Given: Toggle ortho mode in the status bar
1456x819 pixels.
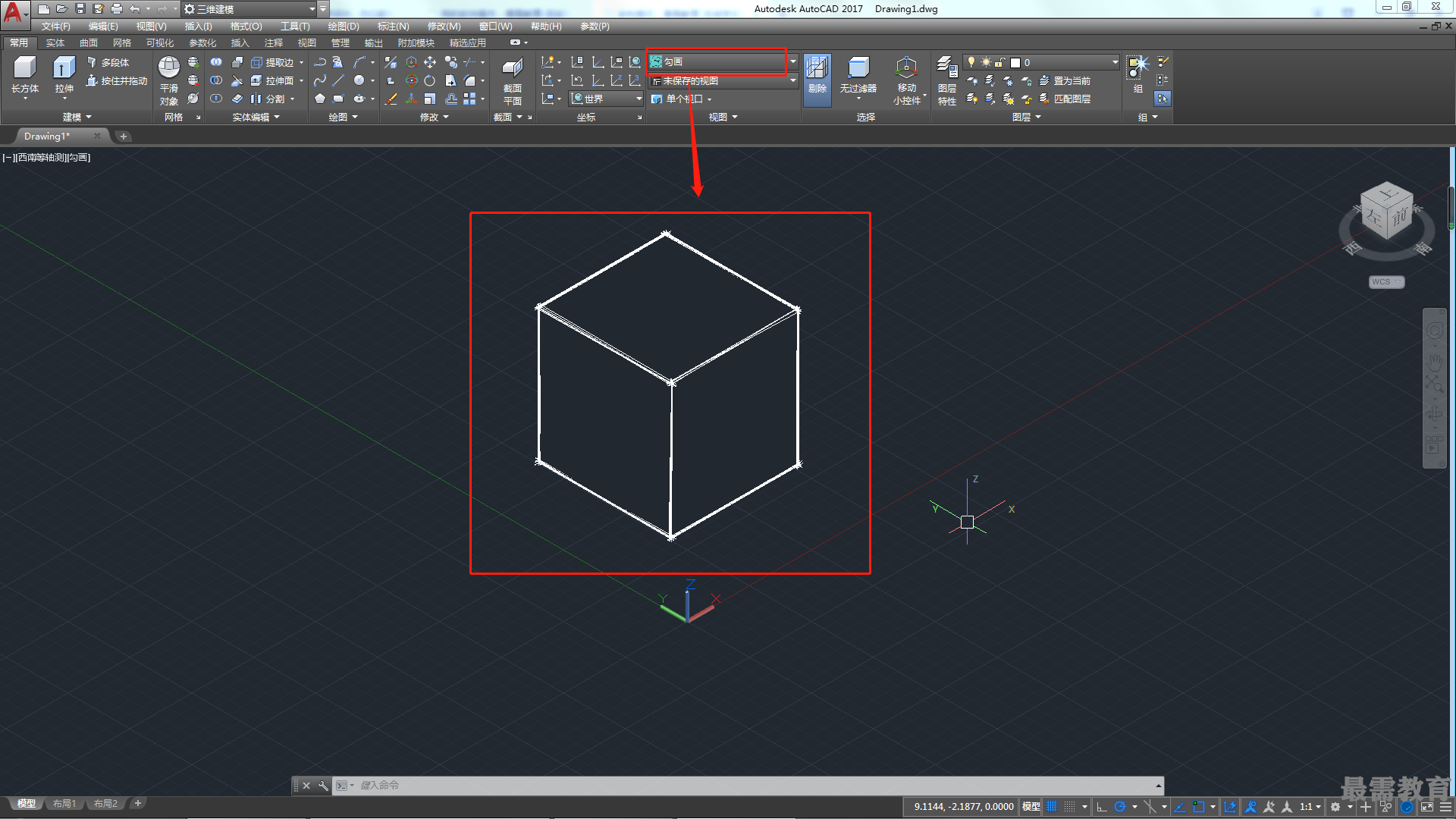Looking at the screenshot, I should pos(1102,807).
